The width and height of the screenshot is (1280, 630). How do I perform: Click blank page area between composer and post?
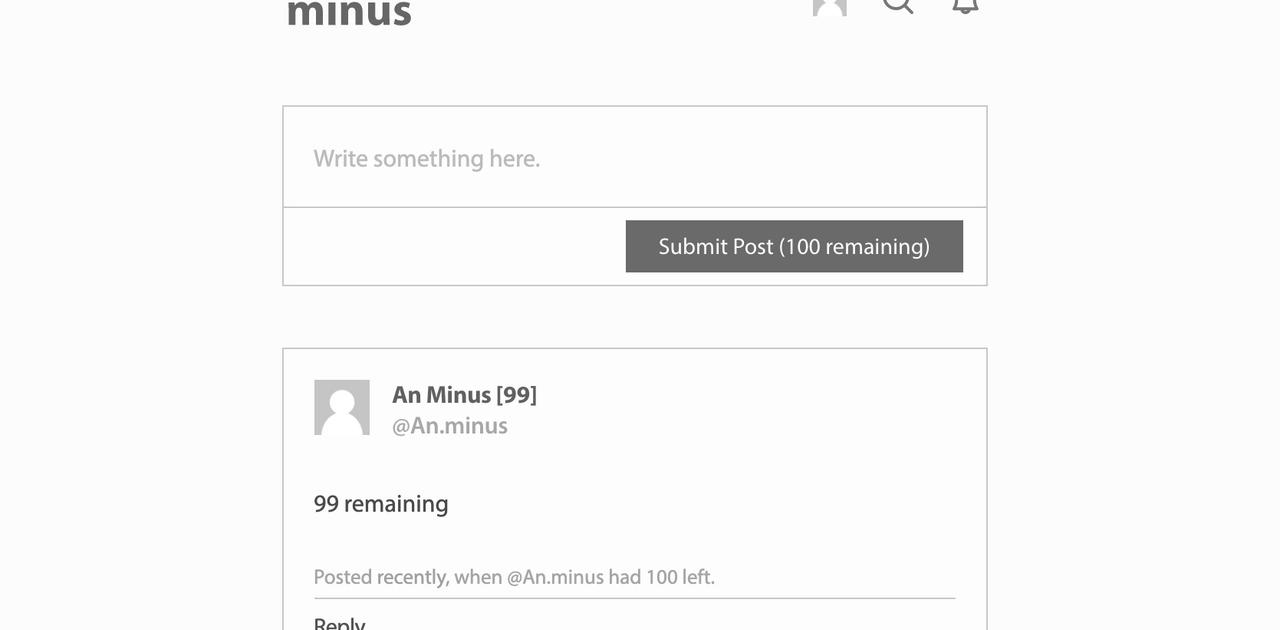(x=634, y=317)
